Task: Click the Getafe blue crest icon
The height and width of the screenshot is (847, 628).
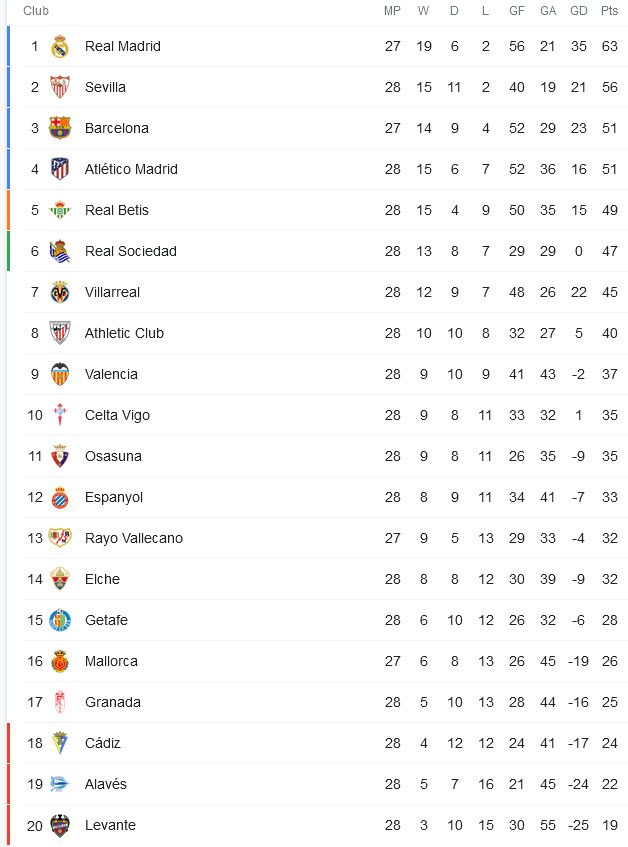Action: coord(60,620)
